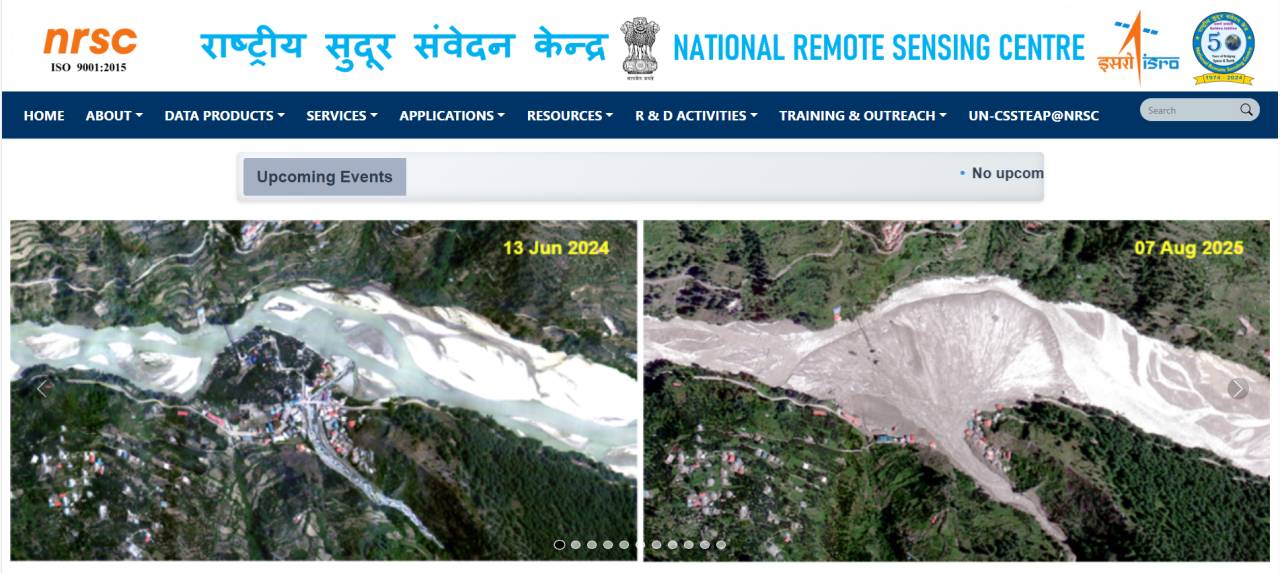This screenshot has width=1280, height=573.
Task: Click the nrsc ISO 9001:2015 logo
Action: tap(90, 48)
